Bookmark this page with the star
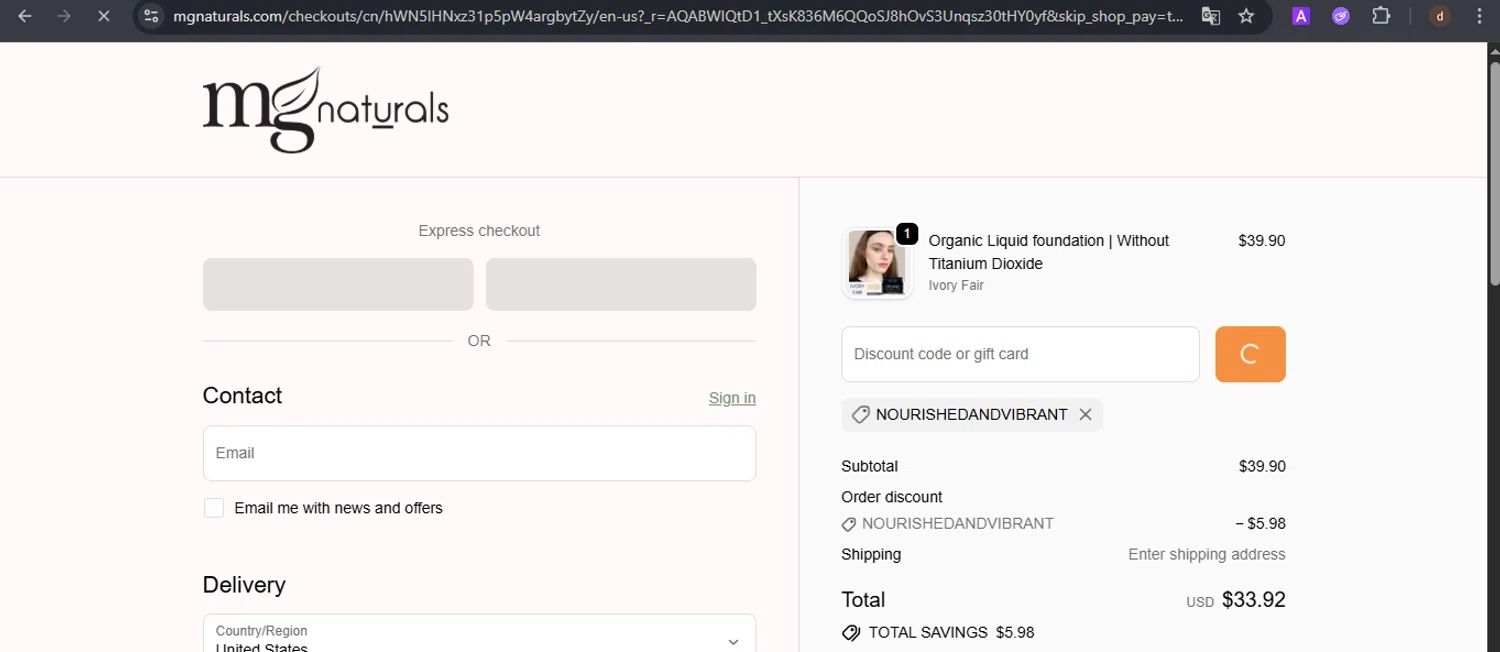This screenshot has height=652, width=1500. pos(1246,16)
